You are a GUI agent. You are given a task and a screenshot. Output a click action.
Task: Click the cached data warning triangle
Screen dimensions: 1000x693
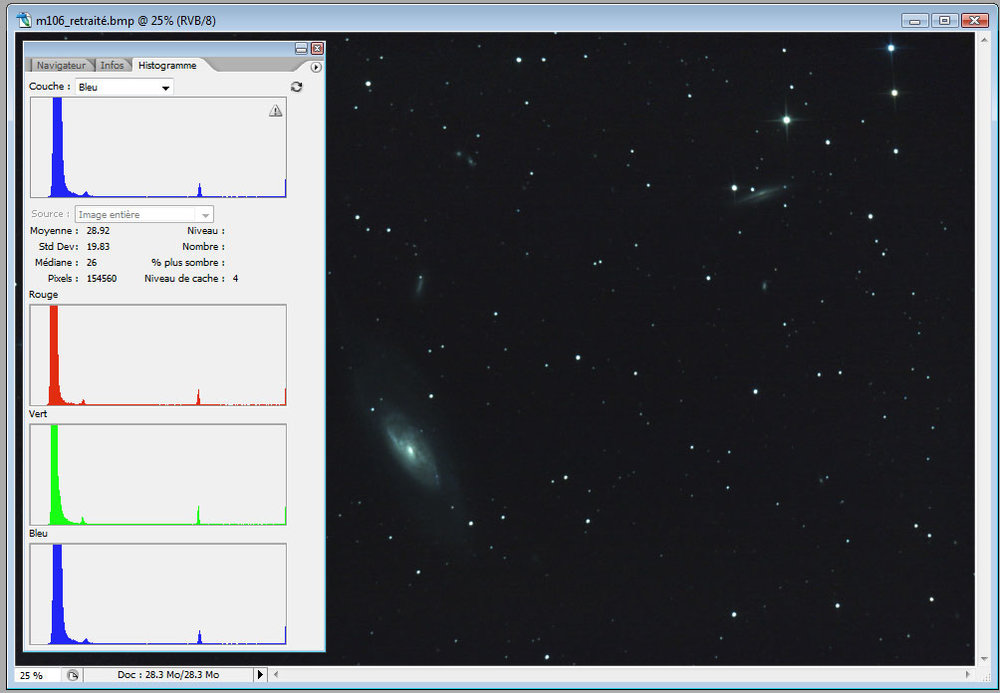click(275, 111)
